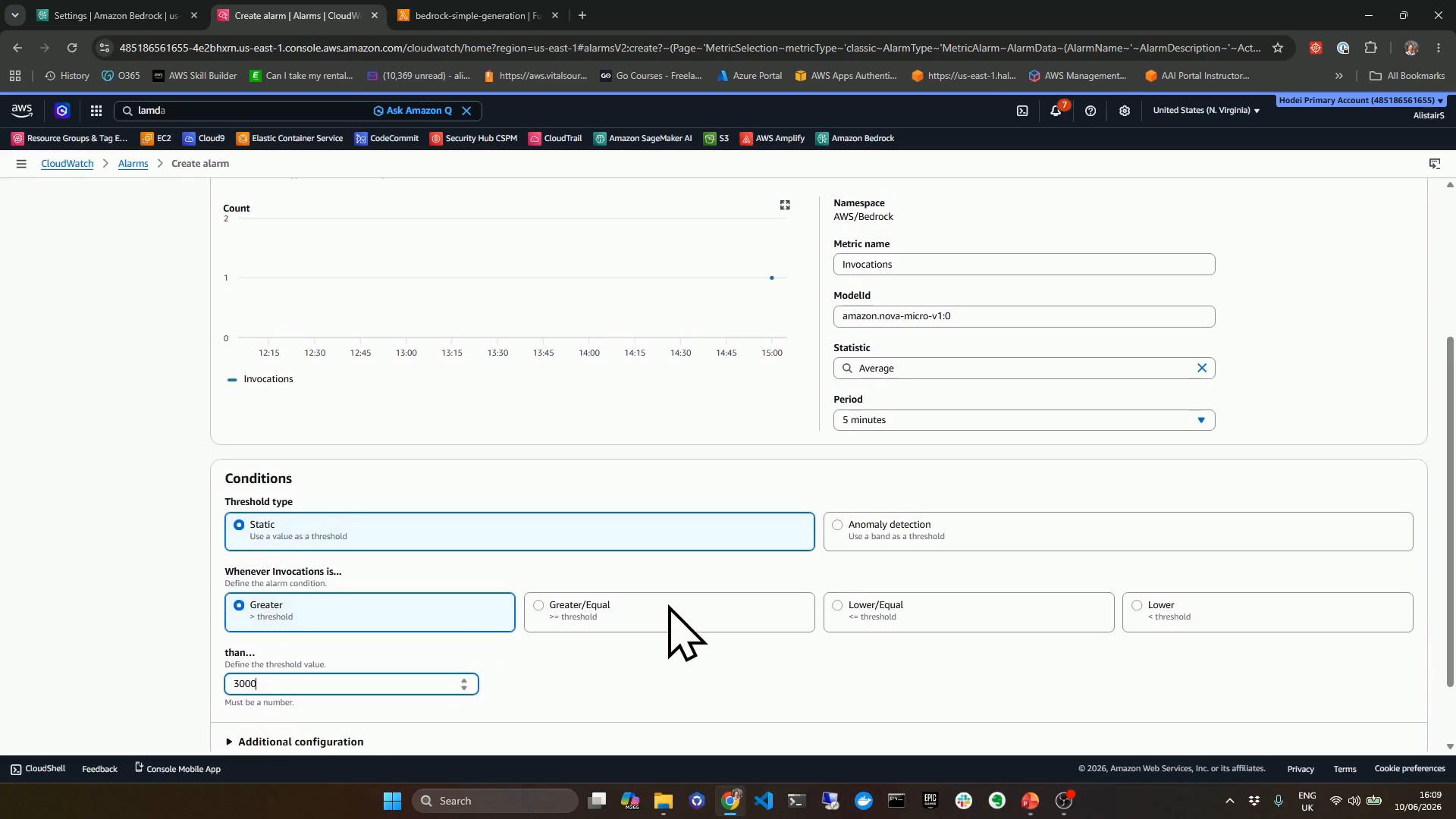Open the Statistic Average combo box

click(1024, 368)
